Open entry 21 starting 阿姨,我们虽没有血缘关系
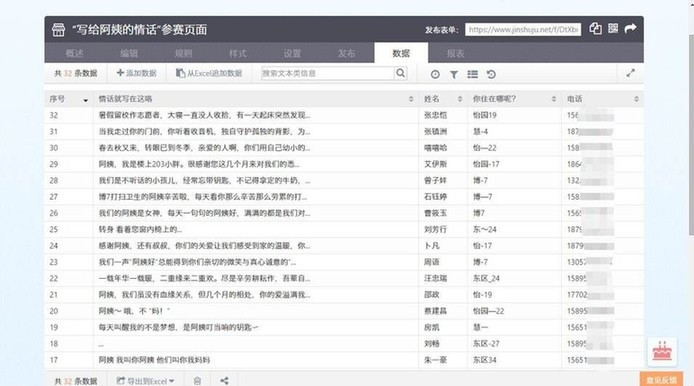 (x=204, y=295)
